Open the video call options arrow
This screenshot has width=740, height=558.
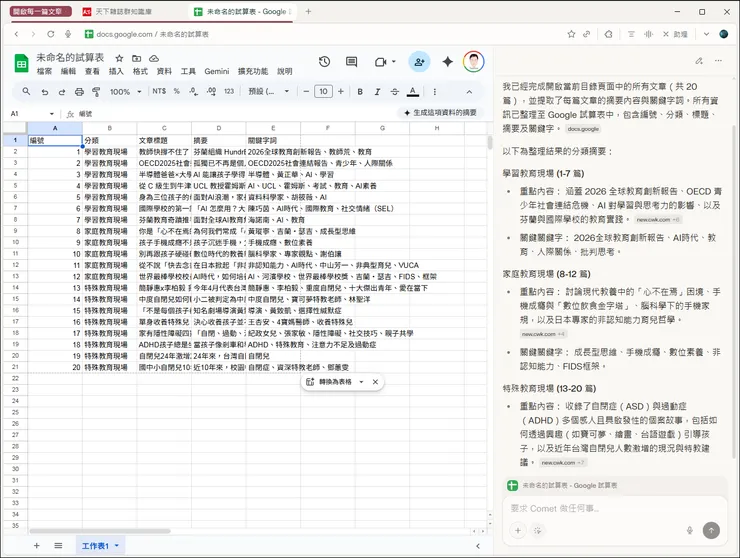(x=394, y=62)
